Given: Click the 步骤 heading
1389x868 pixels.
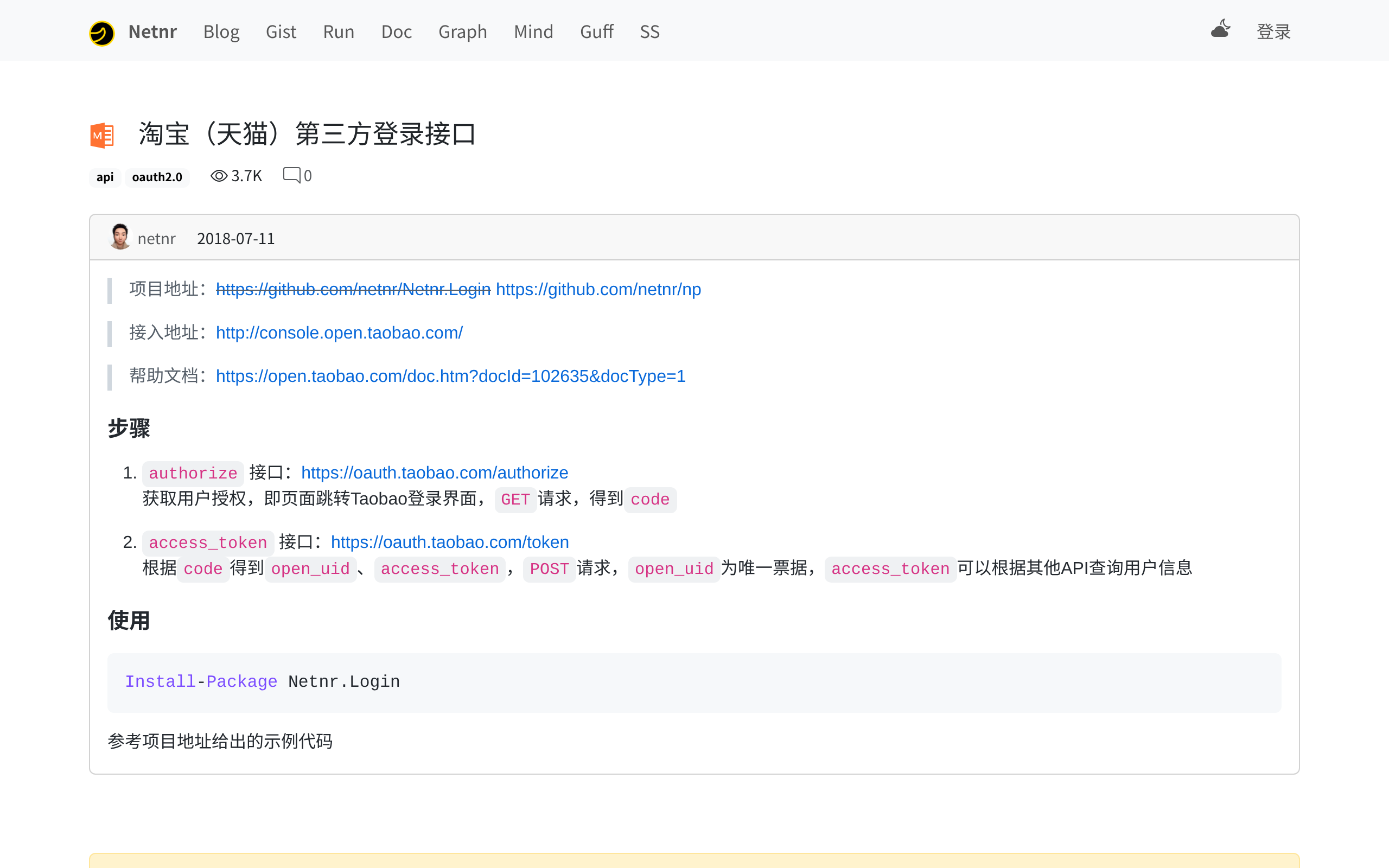Looking at the screenshot, I should (129, 428).
